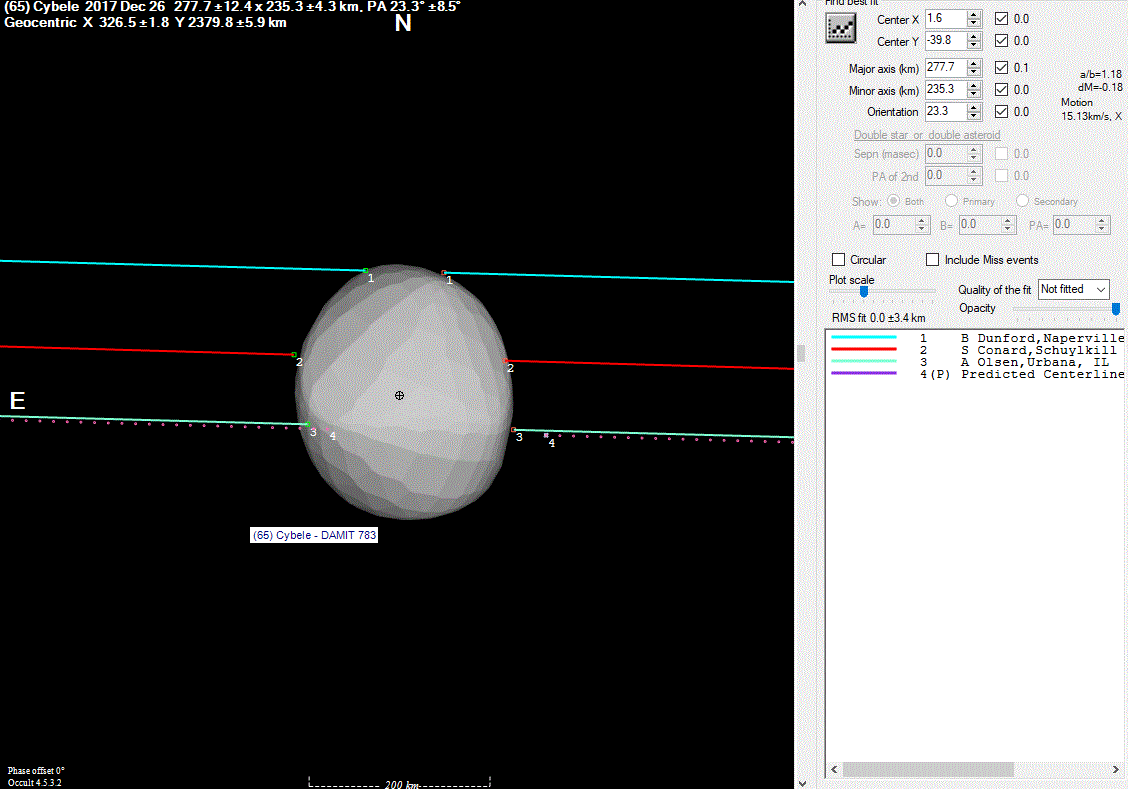The height and width of the screenshot is (789, 1128).
Task: Click the Center Y value field
Action: pos(945,40)
